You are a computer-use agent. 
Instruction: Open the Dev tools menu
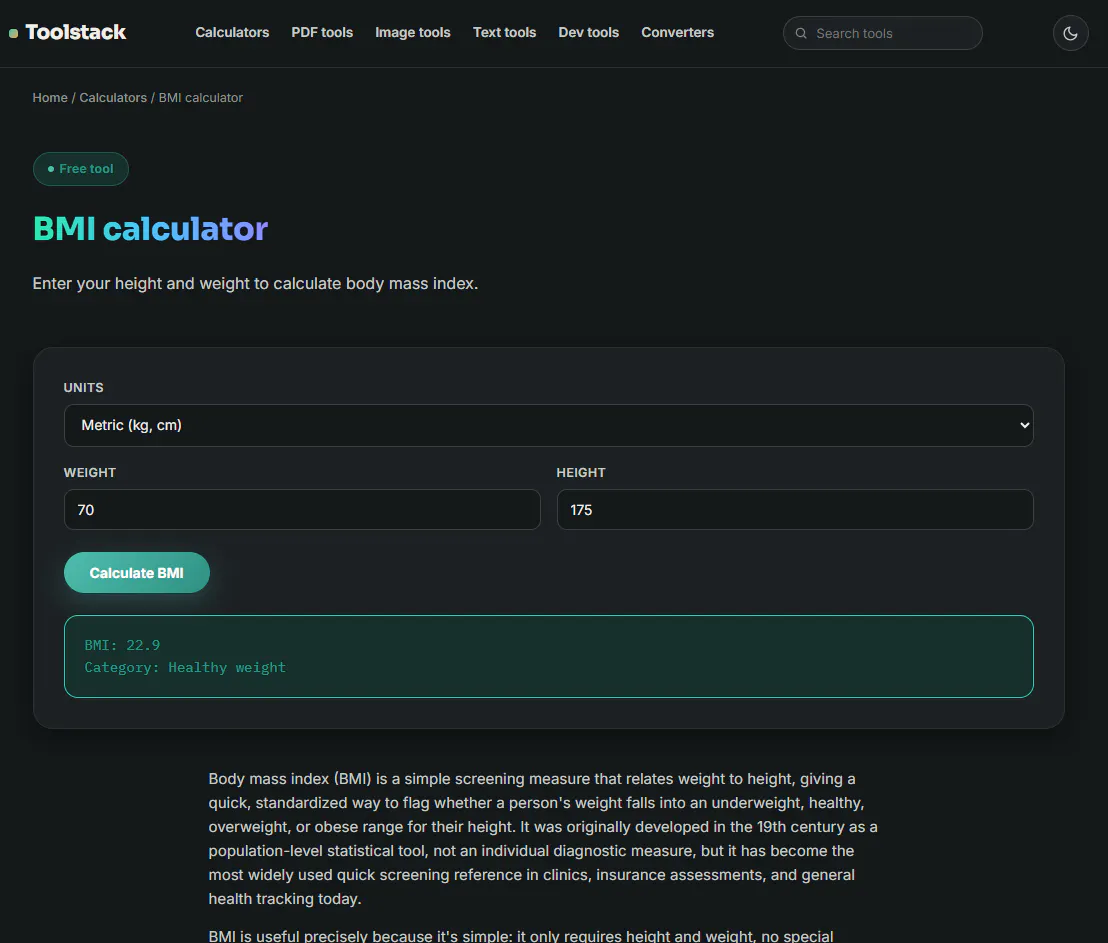pos(588,33)
